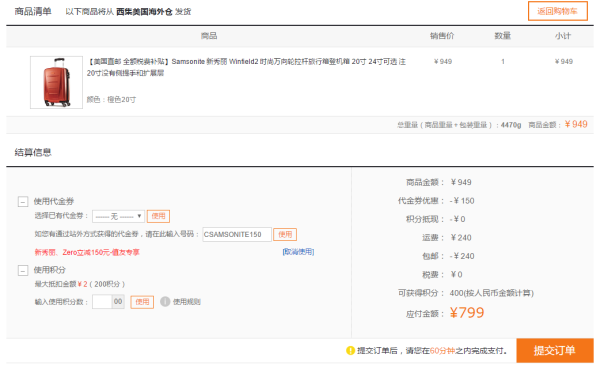This screenshot has height=369, width=600.
Task: Click the 数量 column header
Action: pos(502,36)
